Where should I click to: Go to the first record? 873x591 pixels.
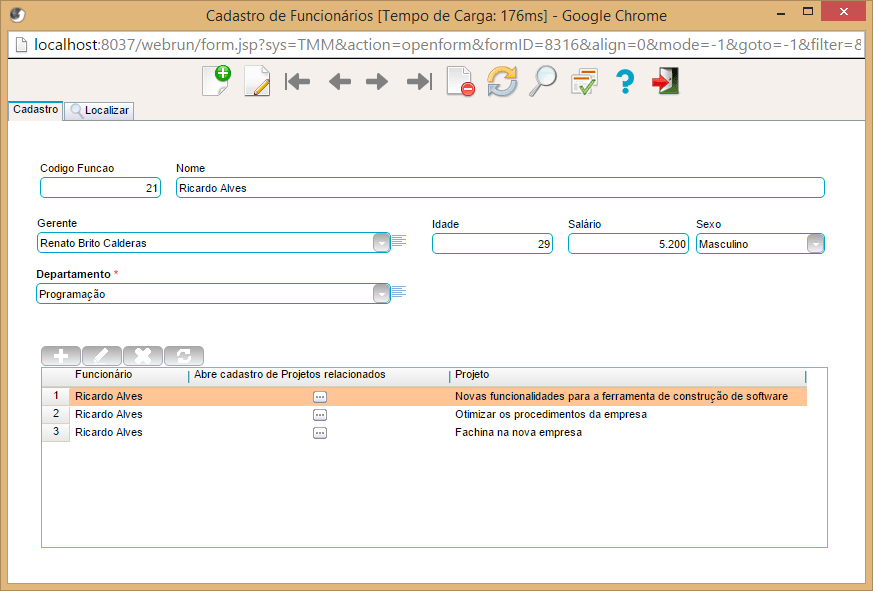(x=298, y=82)
